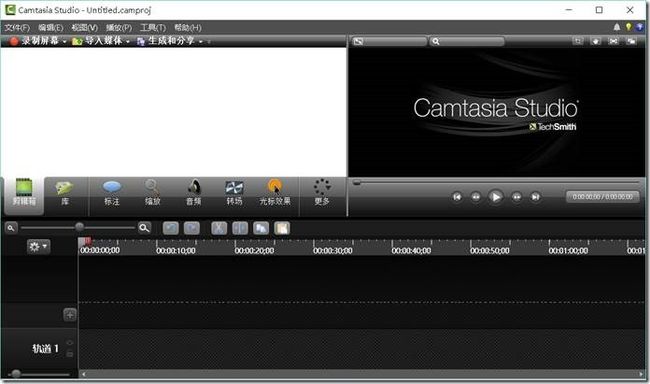The width and height of the screenshot is (650, 384).
Task: Open the 转场 transitions tab
Action: 234,193
